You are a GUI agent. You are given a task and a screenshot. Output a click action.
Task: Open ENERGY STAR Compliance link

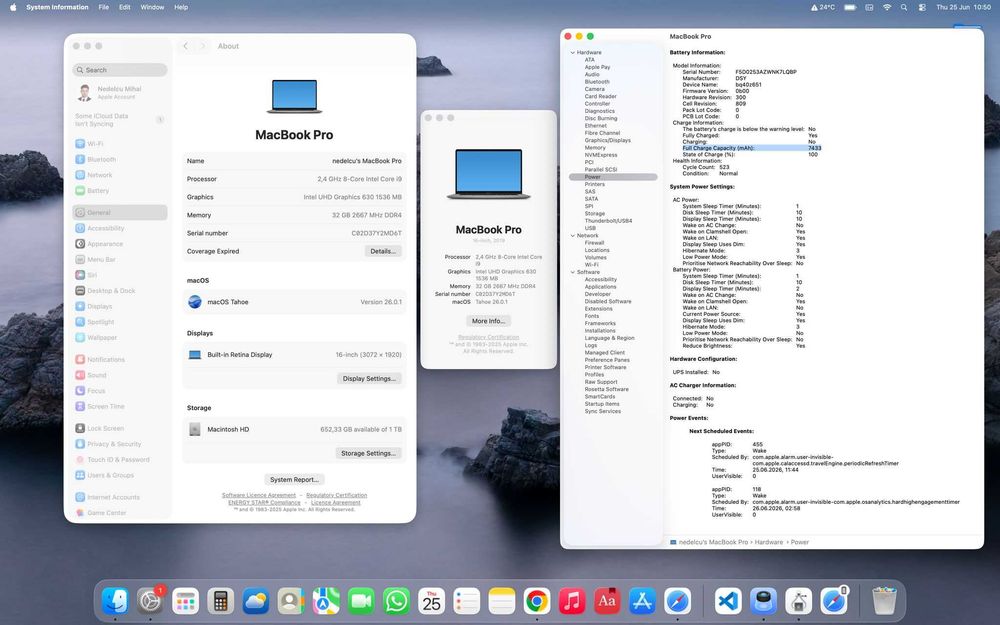pos(264,503)
